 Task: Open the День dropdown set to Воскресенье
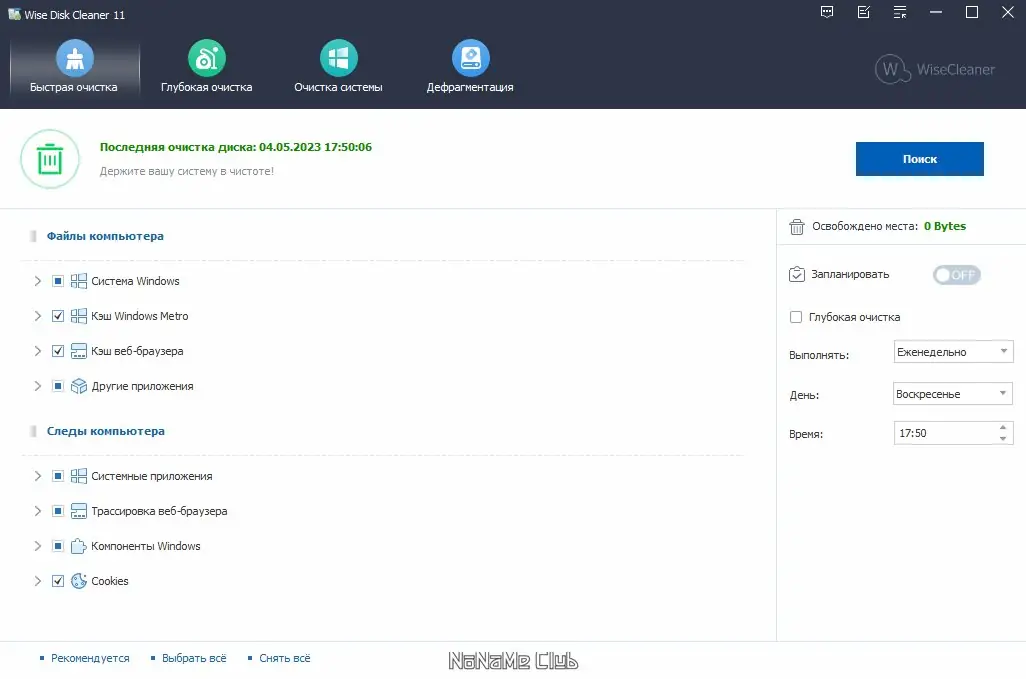coord(953,394)
